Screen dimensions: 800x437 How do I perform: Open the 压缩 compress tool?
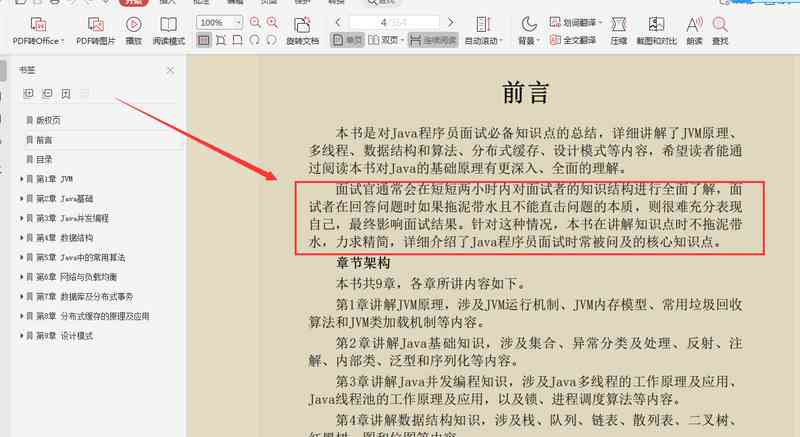[618, 31]
